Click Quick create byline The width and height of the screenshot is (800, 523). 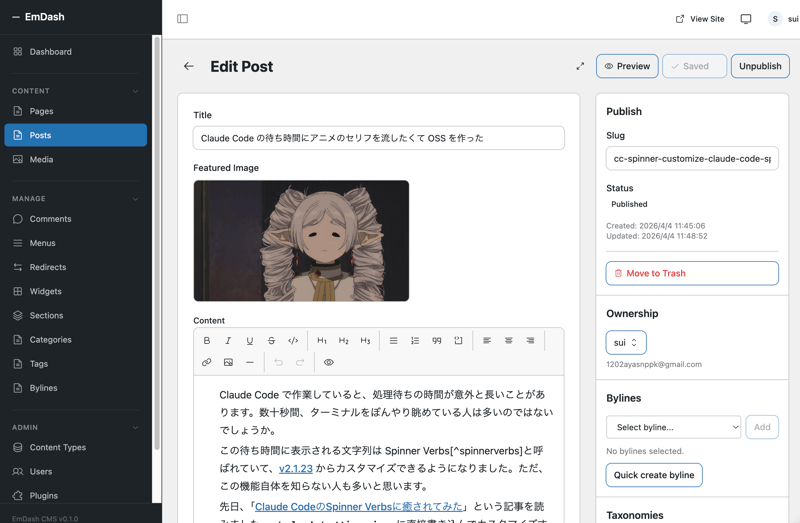coord(654,475)
